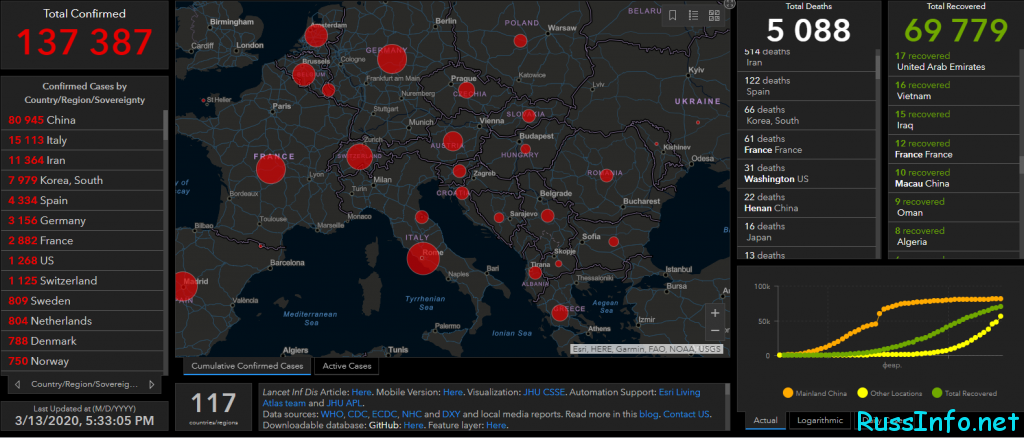Viewport: 1024px width, 438px height.
Task: Open the Contact US link
Action: tap(686, 415)
